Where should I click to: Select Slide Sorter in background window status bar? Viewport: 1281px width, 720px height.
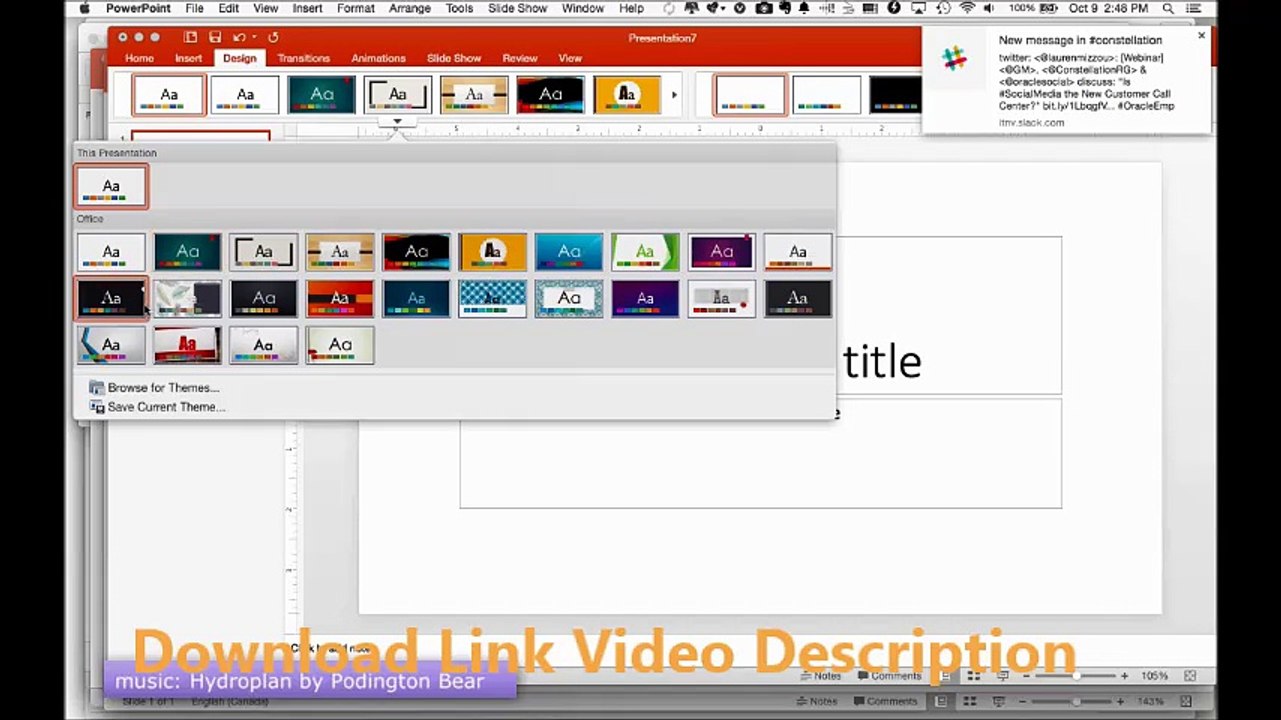(x=970, y=701)
